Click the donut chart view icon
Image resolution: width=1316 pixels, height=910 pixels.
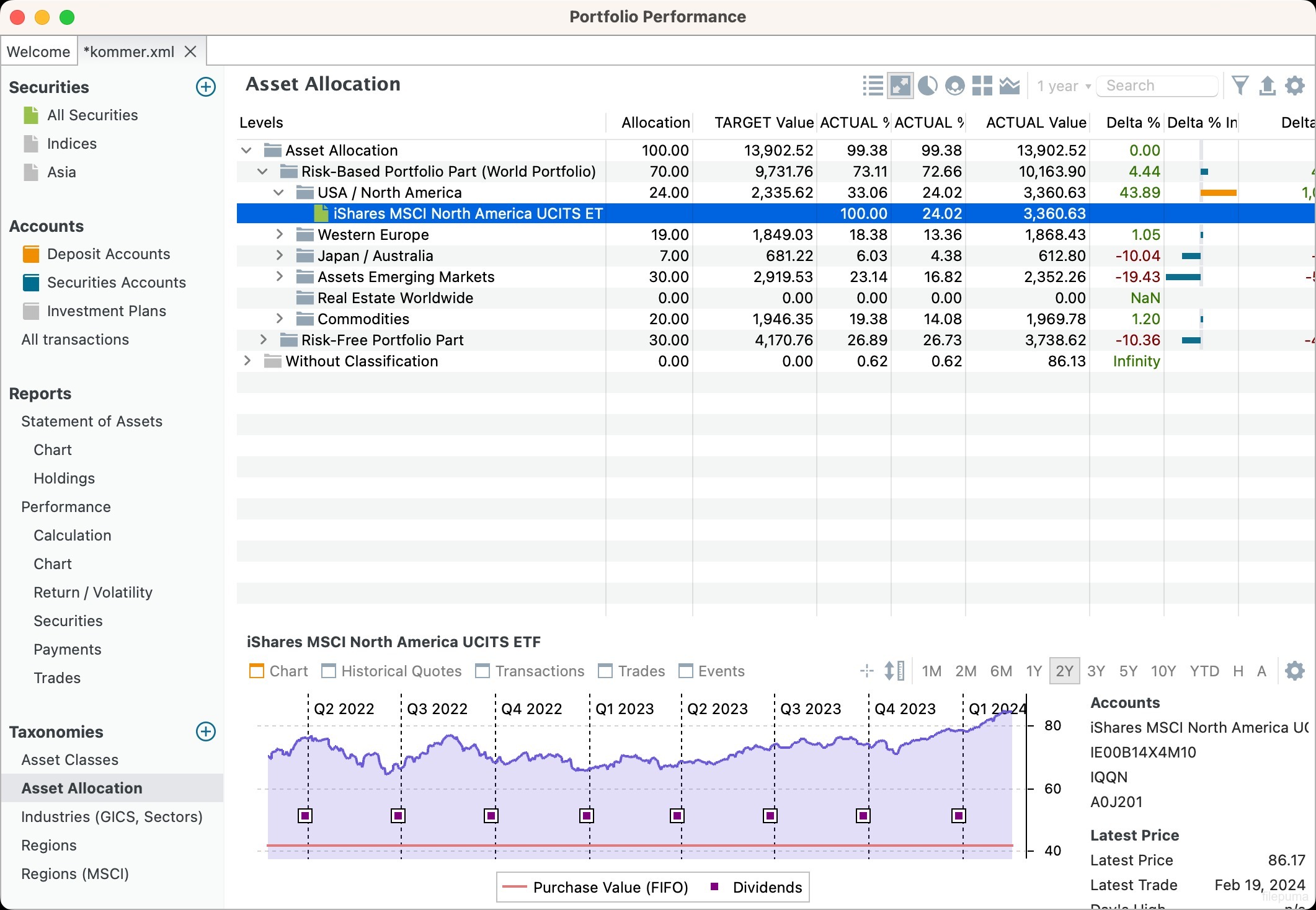pyautogui.click(x=955, y=86)
